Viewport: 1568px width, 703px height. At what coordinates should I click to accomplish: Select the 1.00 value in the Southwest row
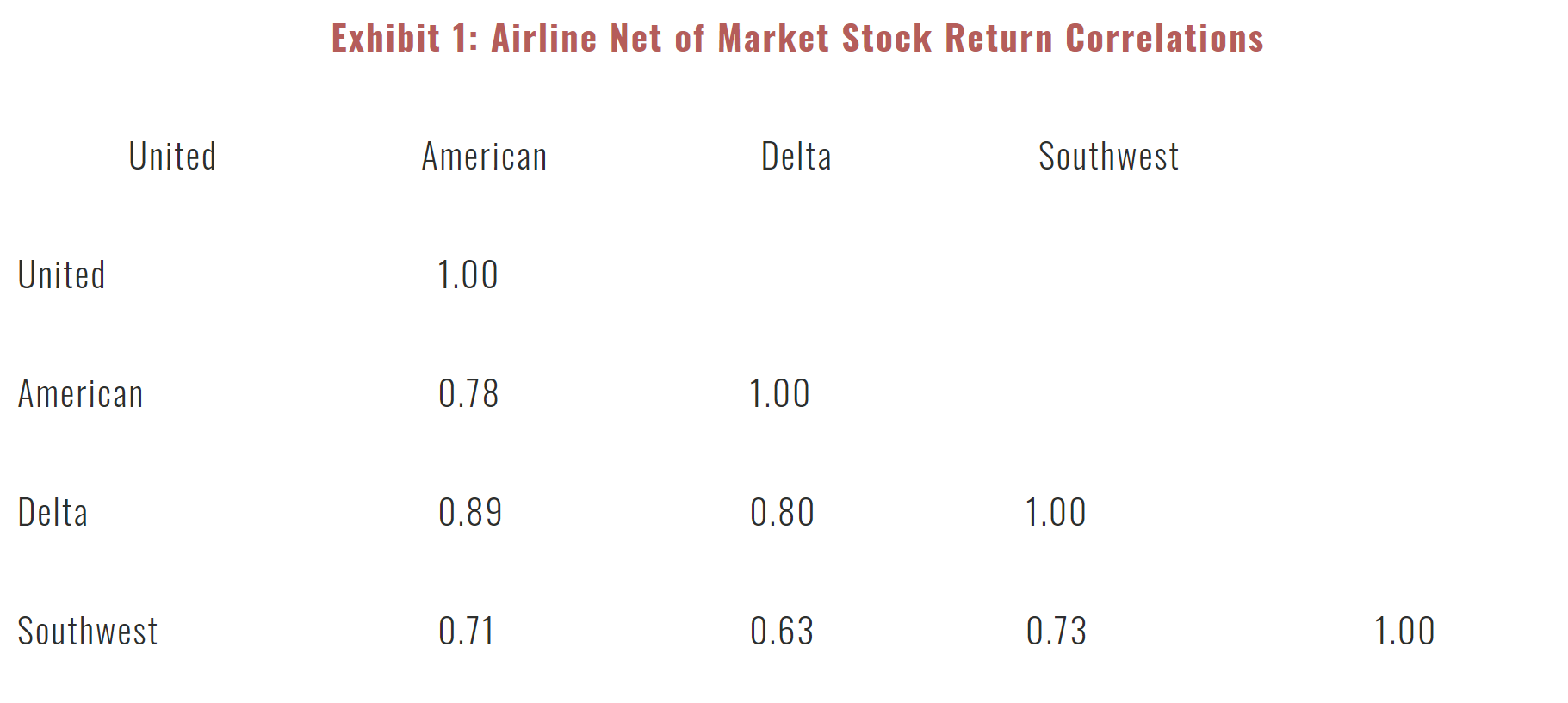pos(1404,632)
